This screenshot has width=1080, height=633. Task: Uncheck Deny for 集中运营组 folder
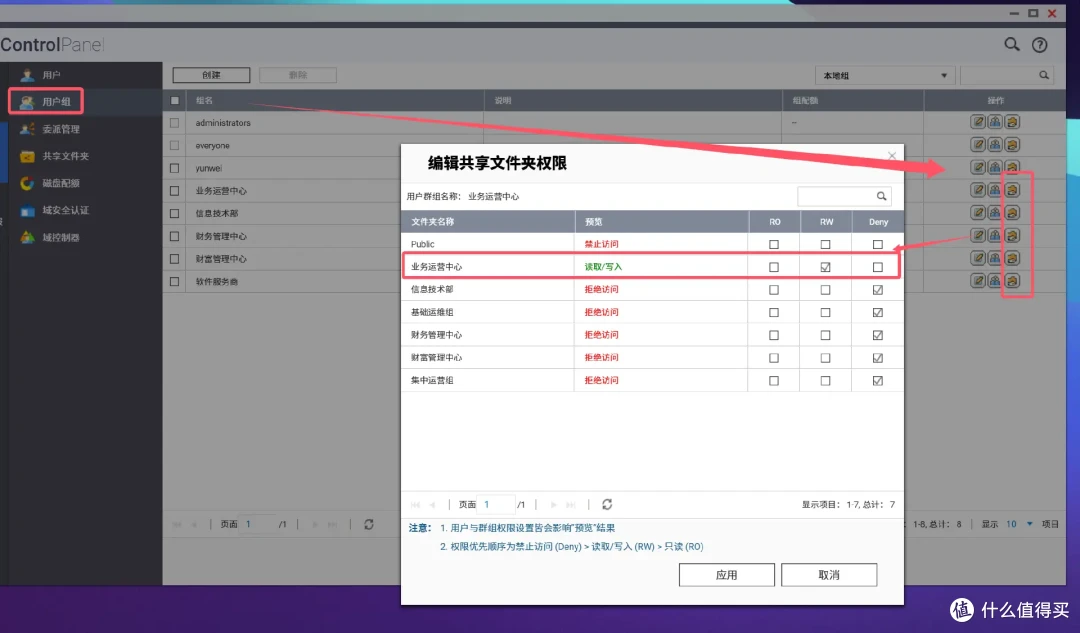878,381
